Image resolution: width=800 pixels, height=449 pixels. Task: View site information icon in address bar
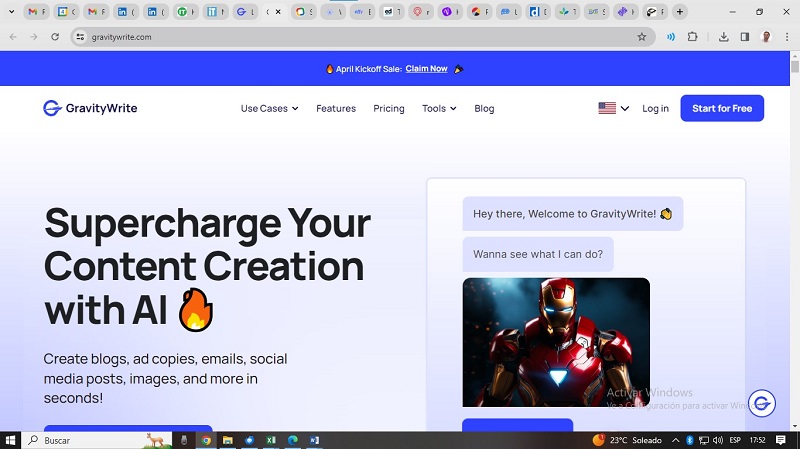80,37
